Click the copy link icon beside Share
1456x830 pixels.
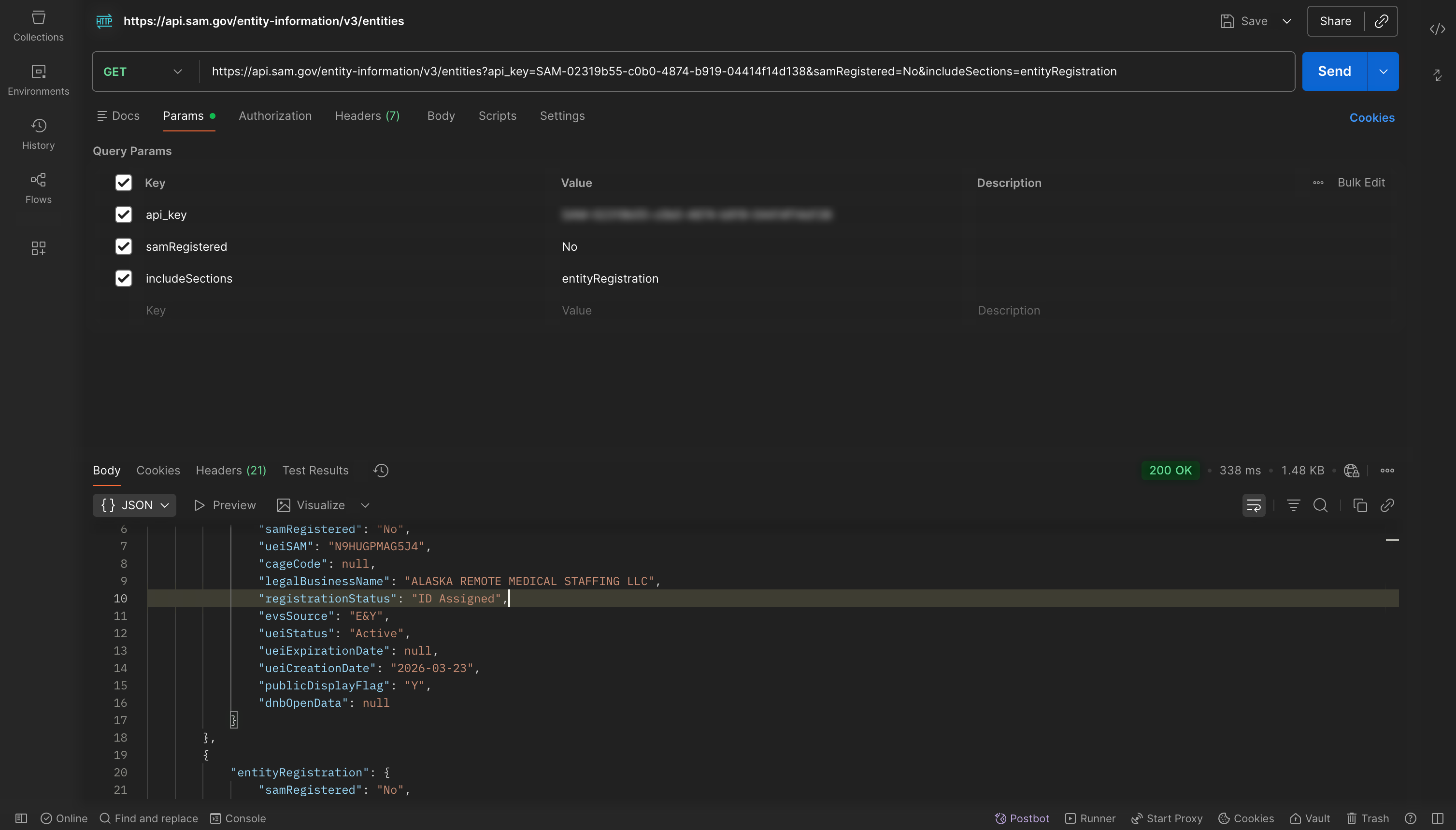pyautogui.click(x=1381, y=21)
